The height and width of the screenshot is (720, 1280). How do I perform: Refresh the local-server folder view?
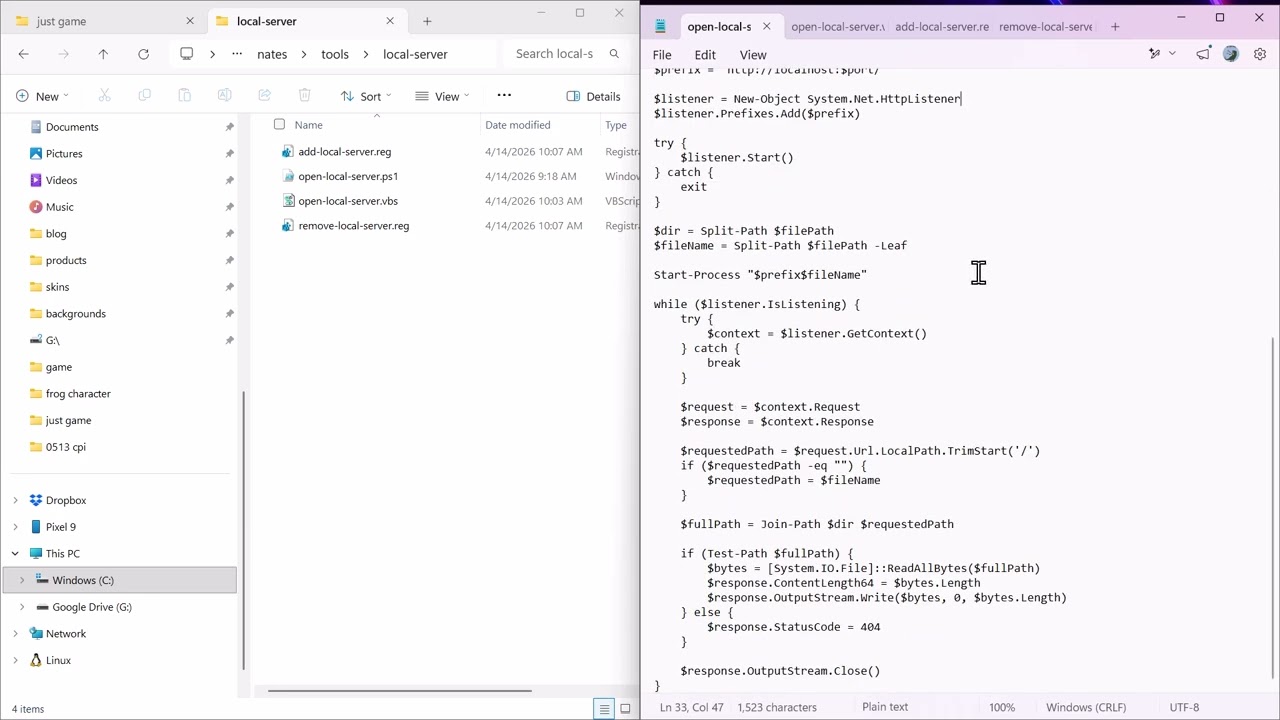(x=143, y=54)
